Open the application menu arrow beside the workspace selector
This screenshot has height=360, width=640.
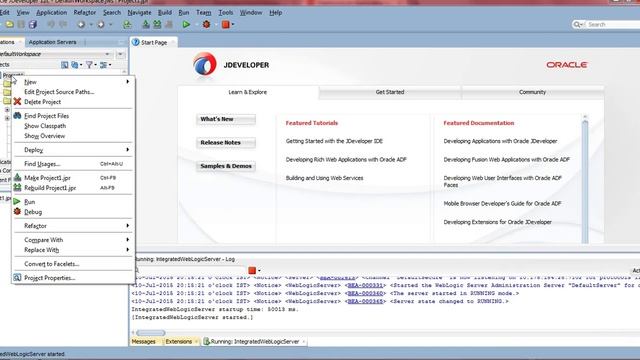(x=120, y=54)
